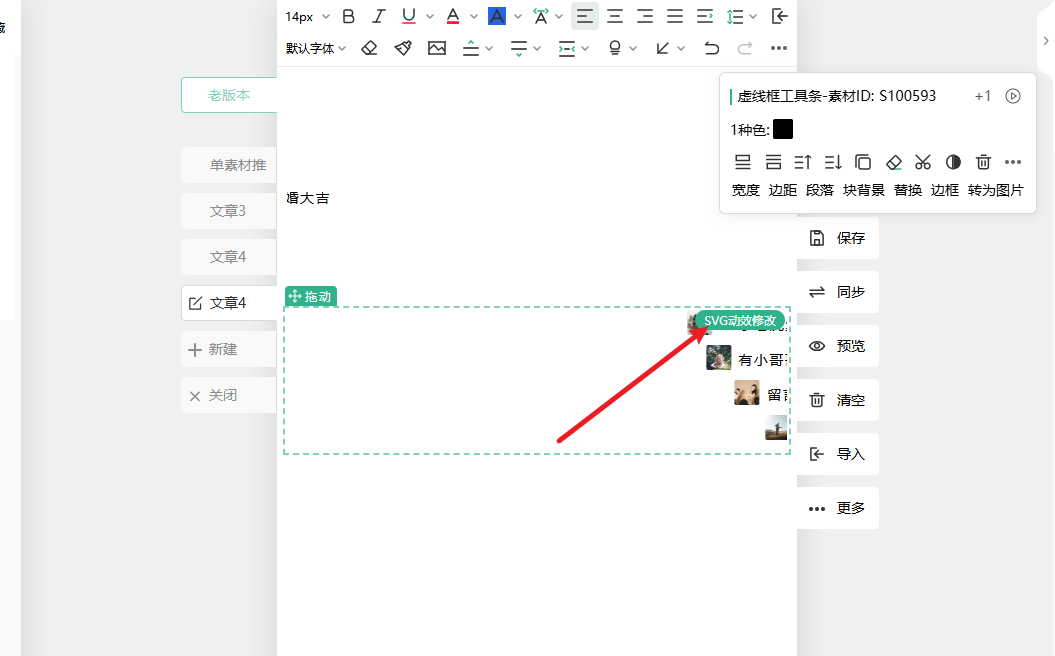The height and width of the screenshot is (656, 1055).
Task: Click +1 in the material panel
Action: 982,96
